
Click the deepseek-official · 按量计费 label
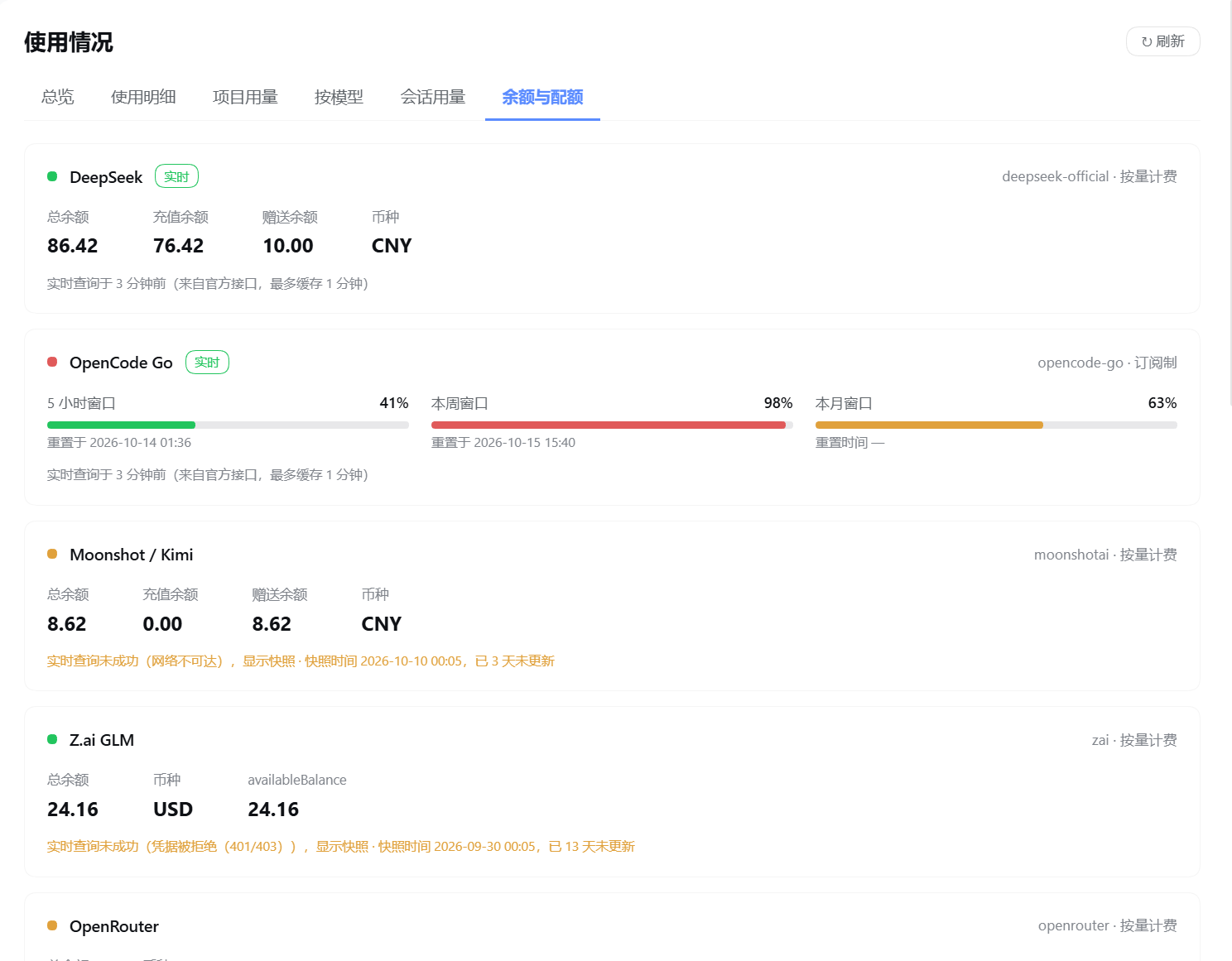click(1089, 176)
